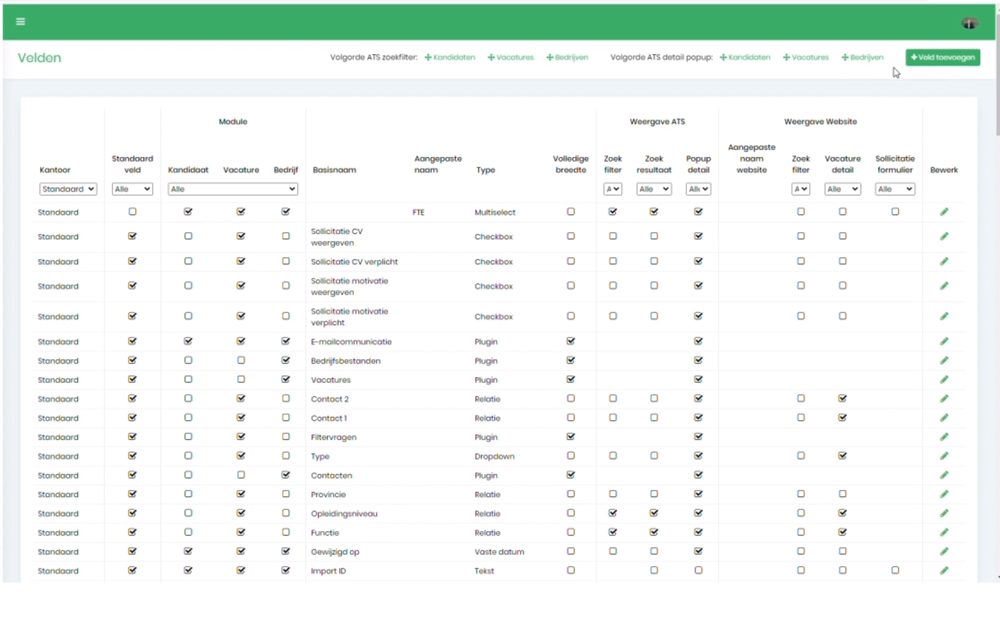1000x625 pixels.
Task: Open the Kantoor filter dropdown
Action: coord(68,189)
